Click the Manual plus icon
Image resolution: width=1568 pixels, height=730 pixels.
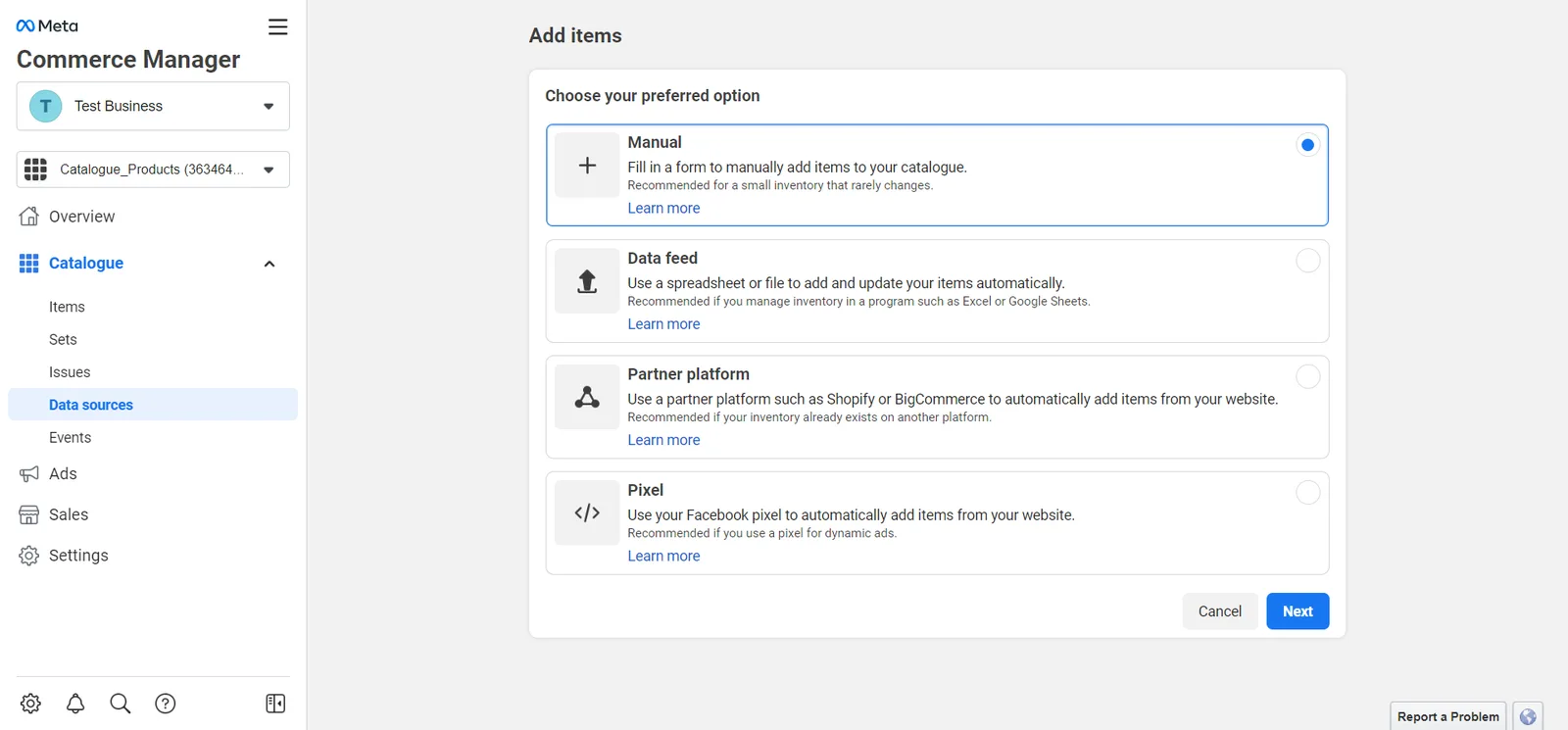(x=587, y=166)
